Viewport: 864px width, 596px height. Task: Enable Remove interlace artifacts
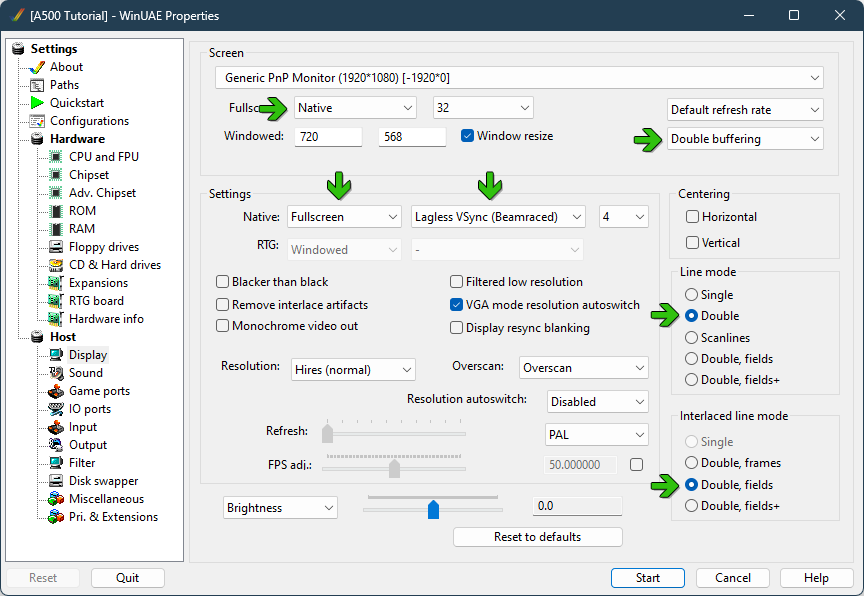point(223,305)
